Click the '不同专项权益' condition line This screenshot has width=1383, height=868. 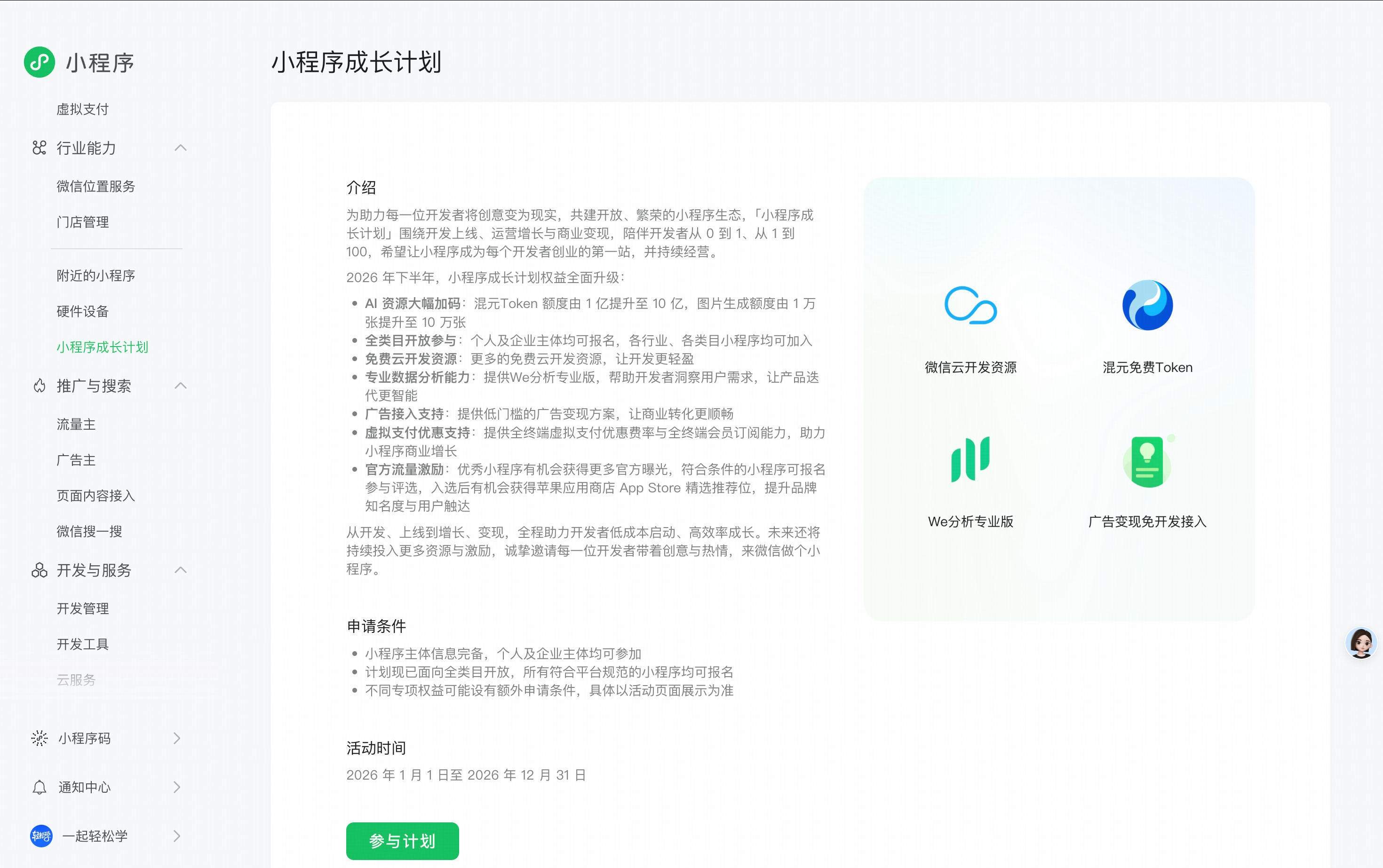(549, 690)
